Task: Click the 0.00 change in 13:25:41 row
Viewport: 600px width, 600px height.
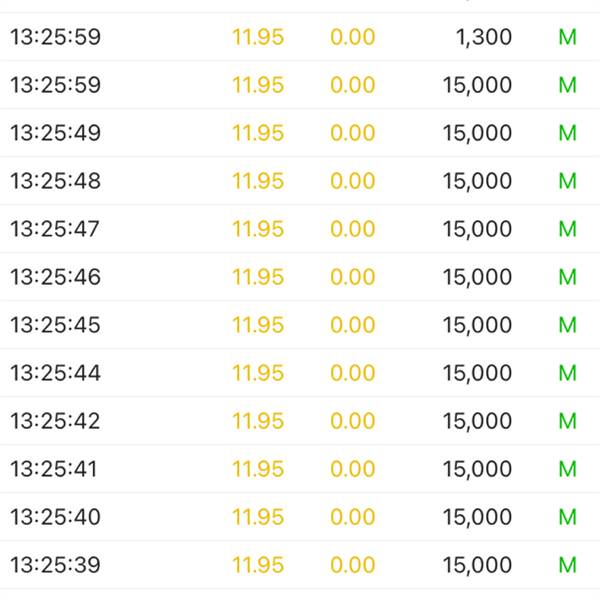Action: point(352,469)
